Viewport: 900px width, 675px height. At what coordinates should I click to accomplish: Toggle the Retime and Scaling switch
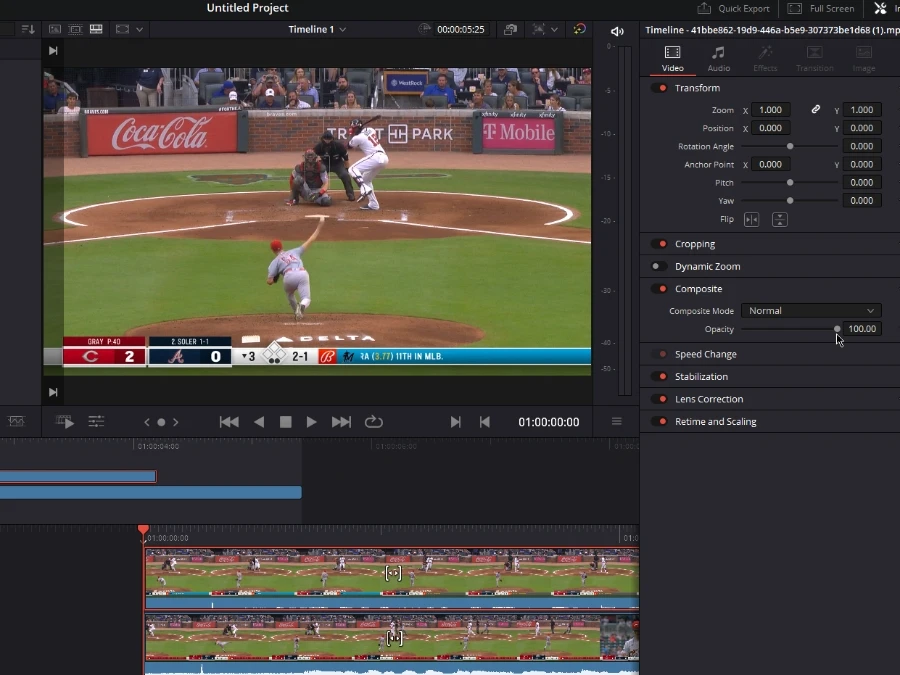pyautogui.click(x=660, y=421)
